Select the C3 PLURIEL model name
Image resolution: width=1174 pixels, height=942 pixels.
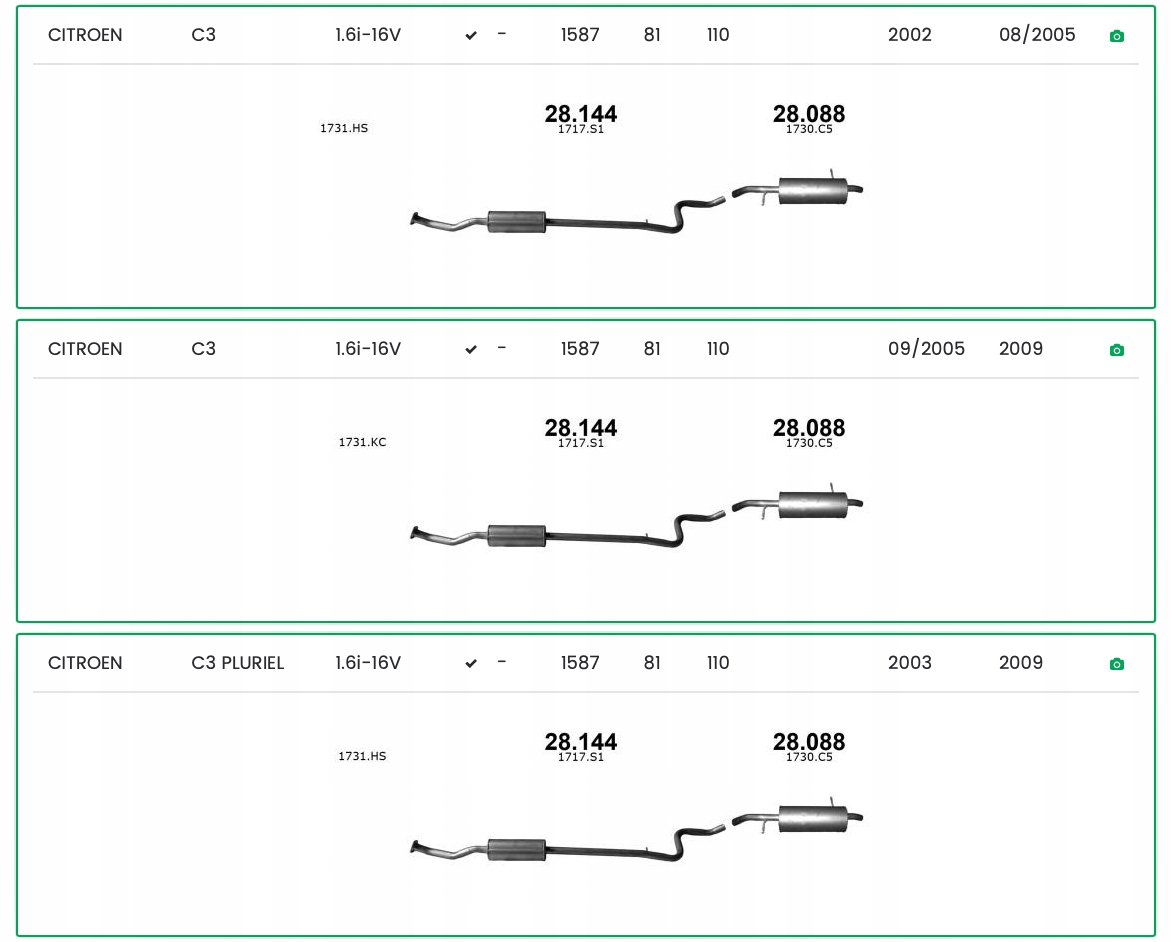[x=238, y=663]
